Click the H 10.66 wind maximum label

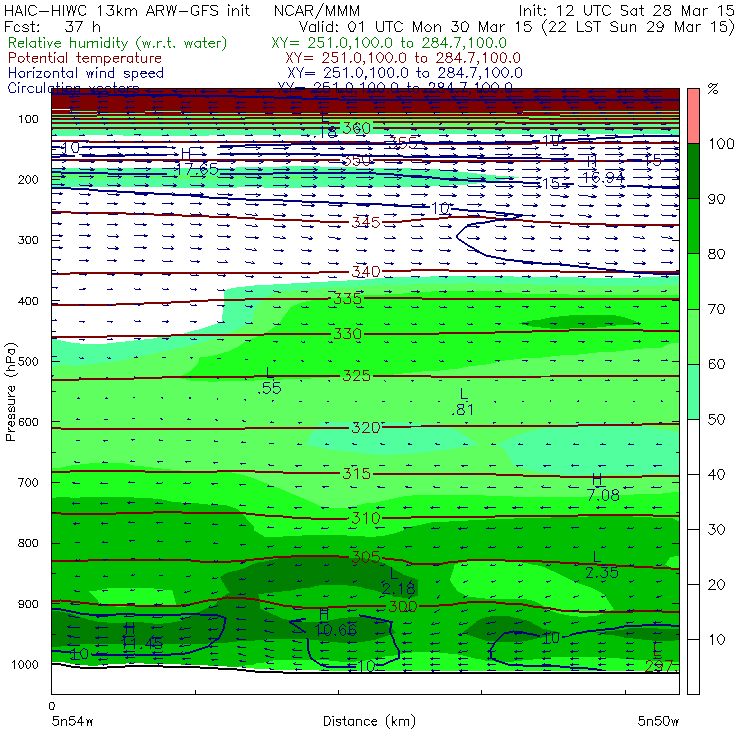[x=336, y=622]
